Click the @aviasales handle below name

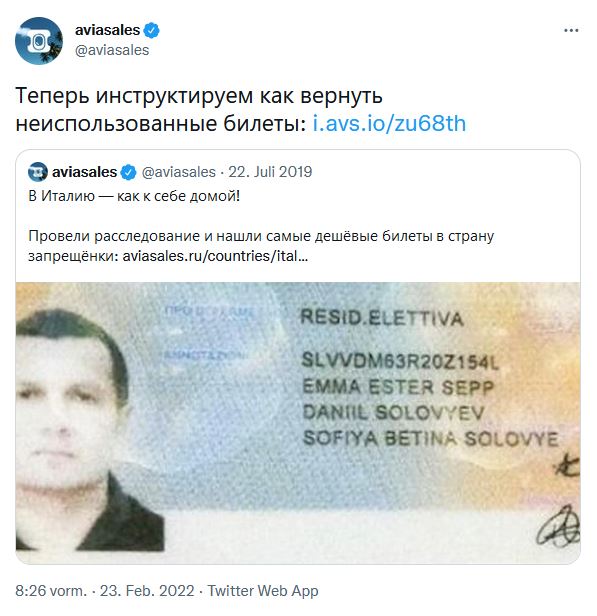(x=112, y=50)
